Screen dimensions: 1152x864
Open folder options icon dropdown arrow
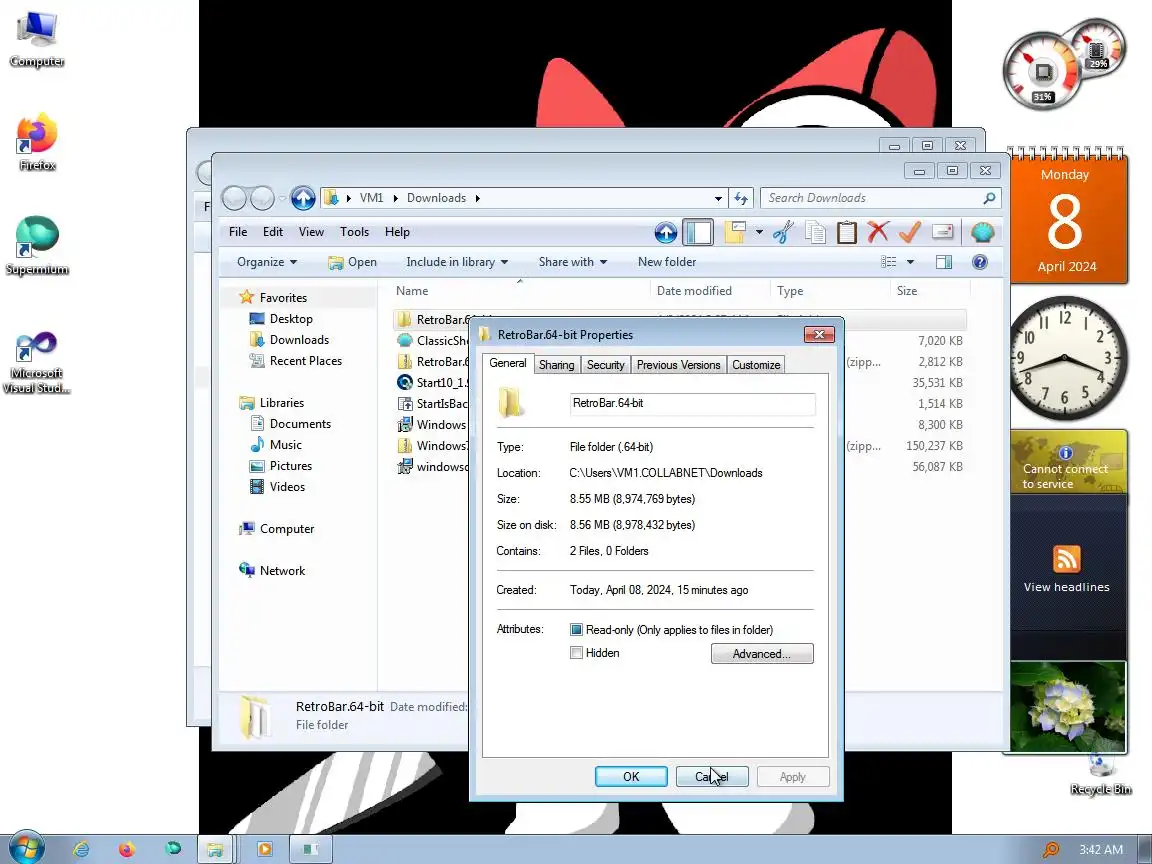(x=759, y=232)
